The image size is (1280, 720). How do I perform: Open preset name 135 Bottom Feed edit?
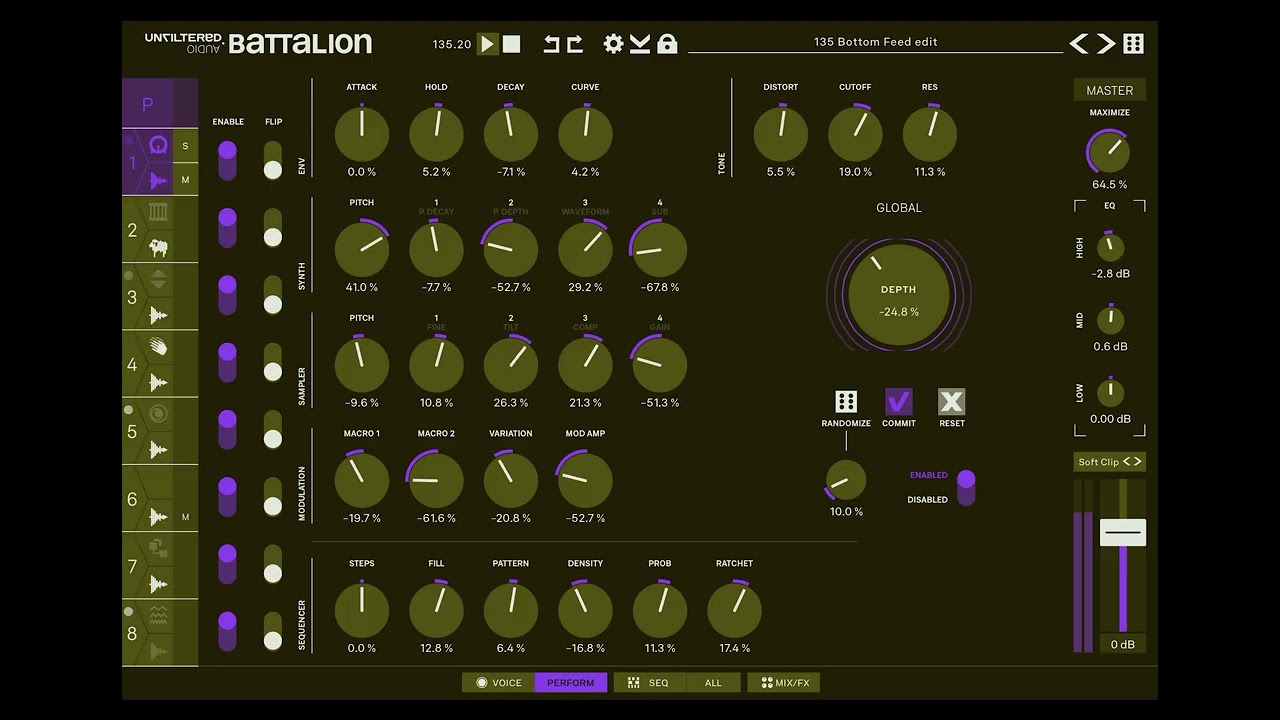(875, 42)
